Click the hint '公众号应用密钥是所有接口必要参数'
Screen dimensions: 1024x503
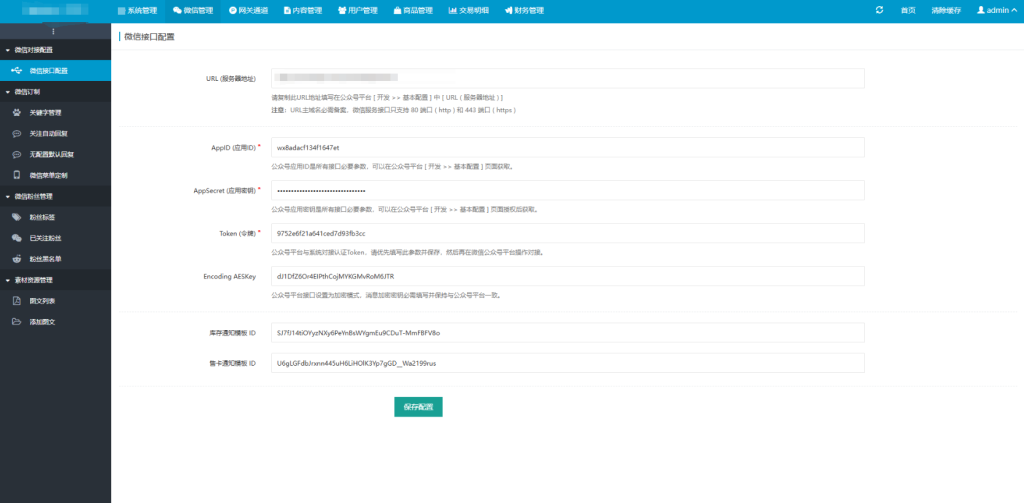tap(324, 210)
